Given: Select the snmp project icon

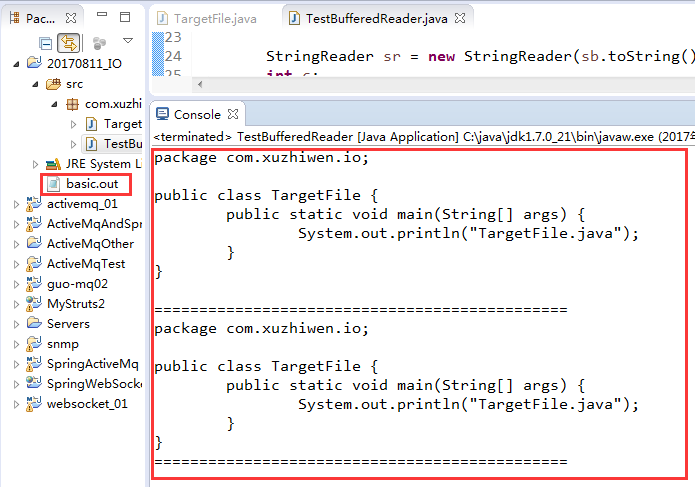Looking at the screenshot, I should tap(34, 344).
